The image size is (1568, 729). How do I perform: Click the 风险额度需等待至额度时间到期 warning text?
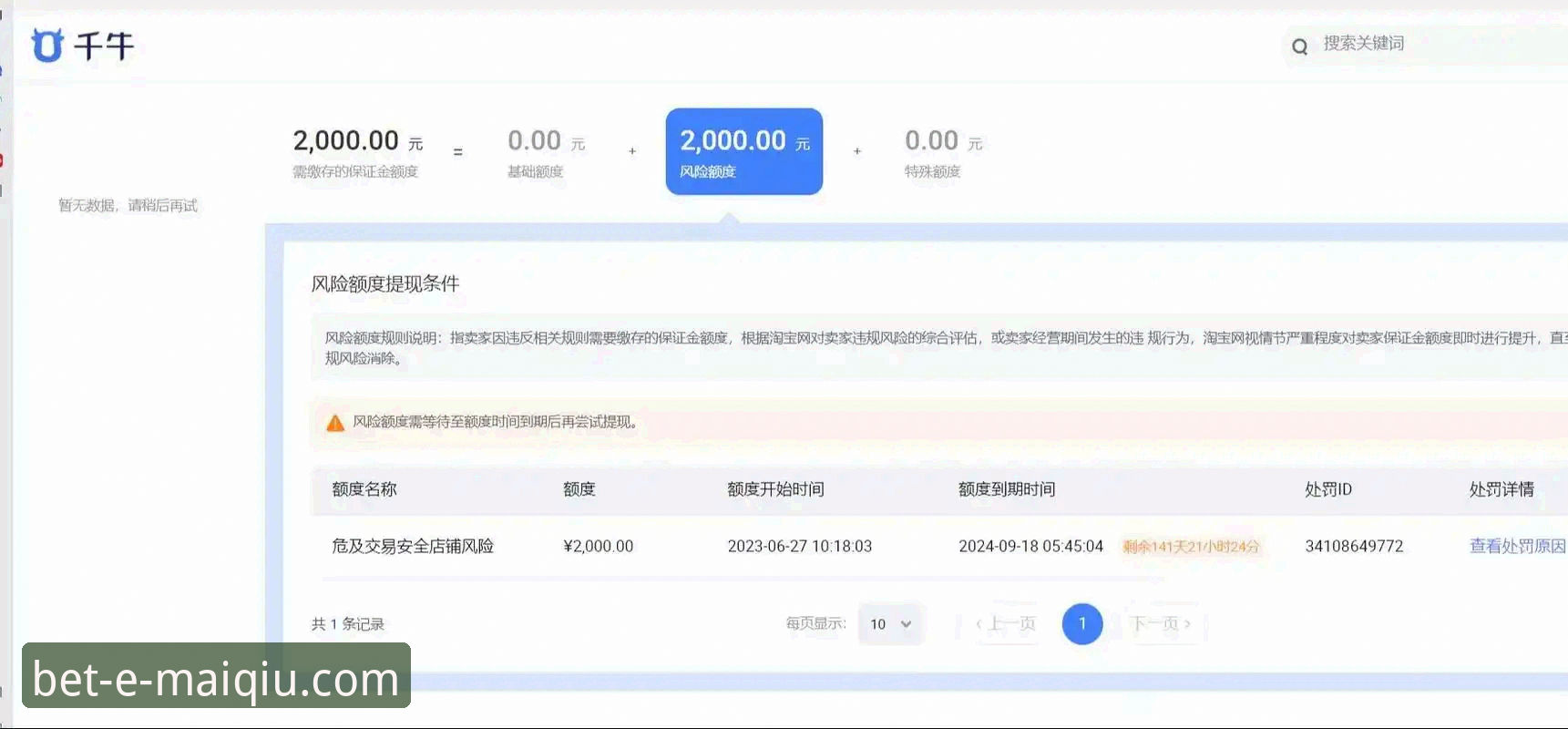coord(496,422)
